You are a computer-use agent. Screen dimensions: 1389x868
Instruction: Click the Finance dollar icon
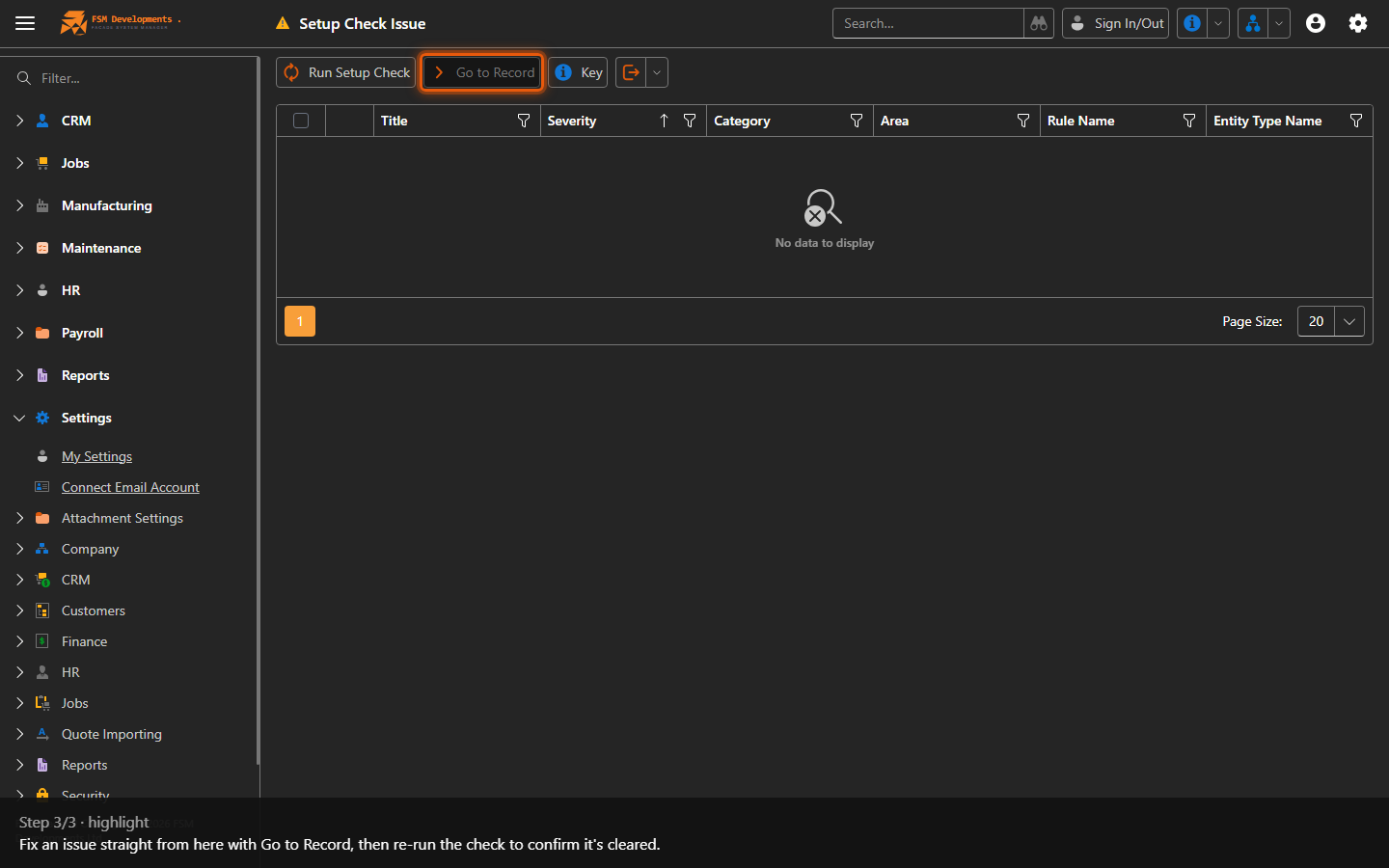pos(42,641)
